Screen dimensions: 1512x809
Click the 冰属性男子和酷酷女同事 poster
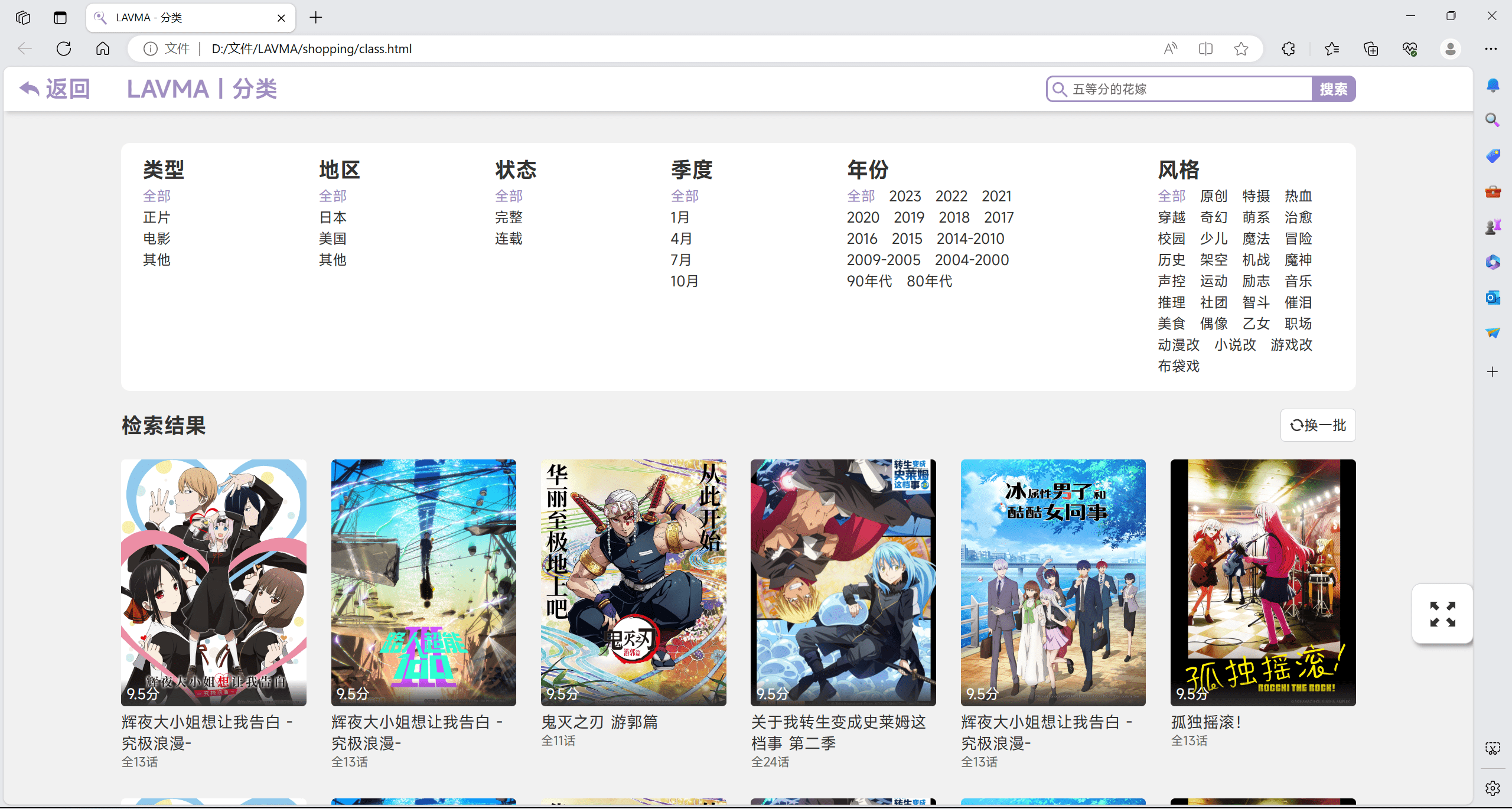(1053, 583)
